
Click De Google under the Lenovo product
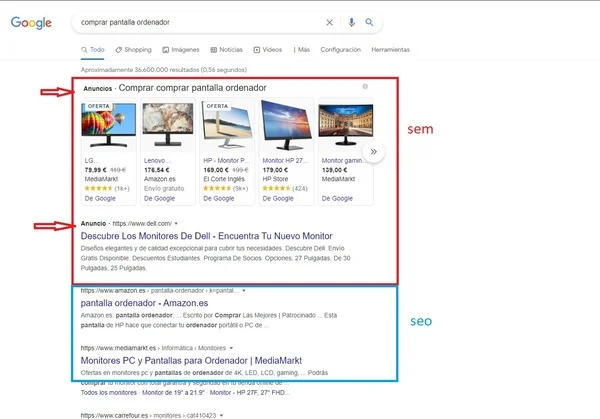coord(159,199)
